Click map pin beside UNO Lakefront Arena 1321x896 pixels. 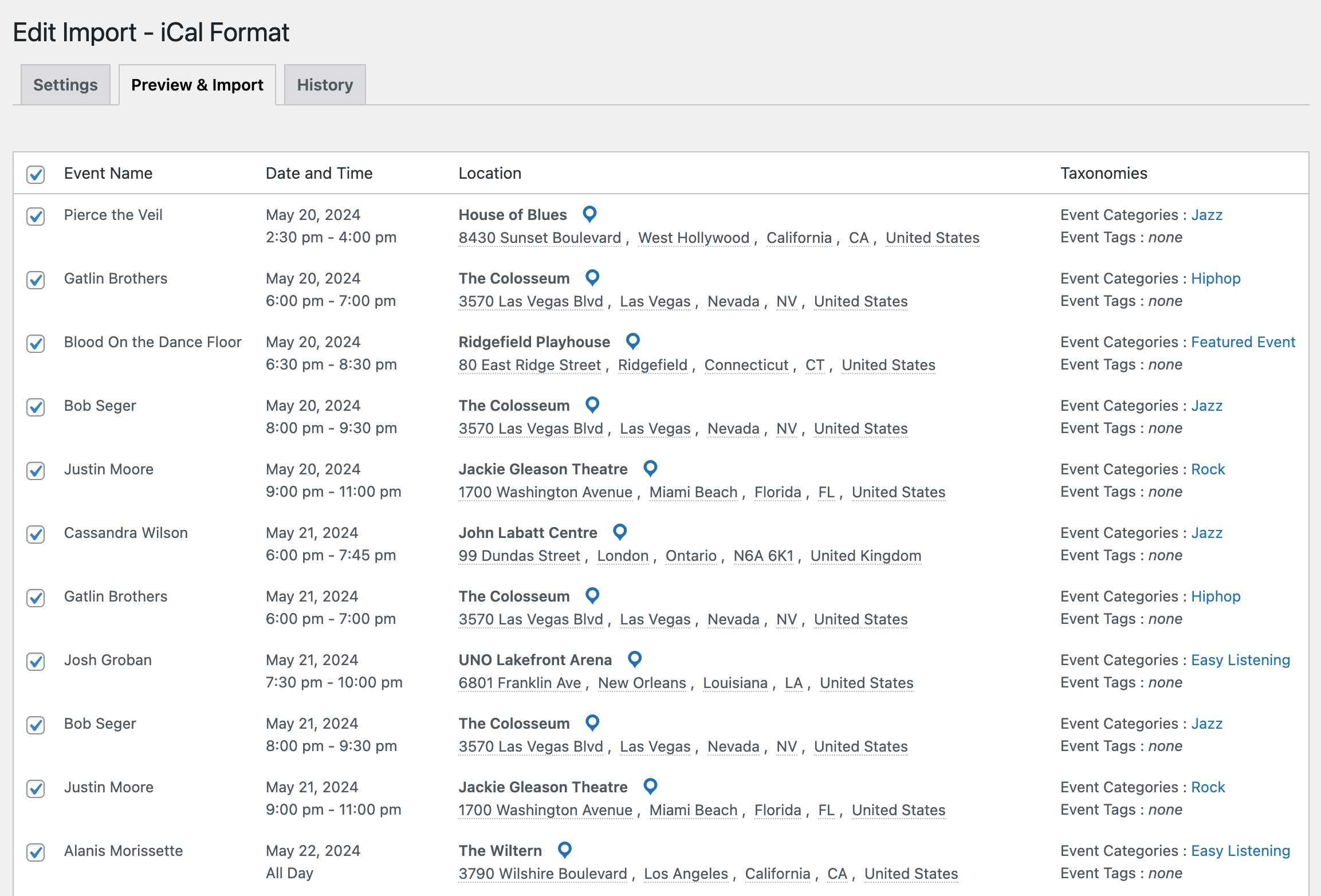(x=634, y=659)
